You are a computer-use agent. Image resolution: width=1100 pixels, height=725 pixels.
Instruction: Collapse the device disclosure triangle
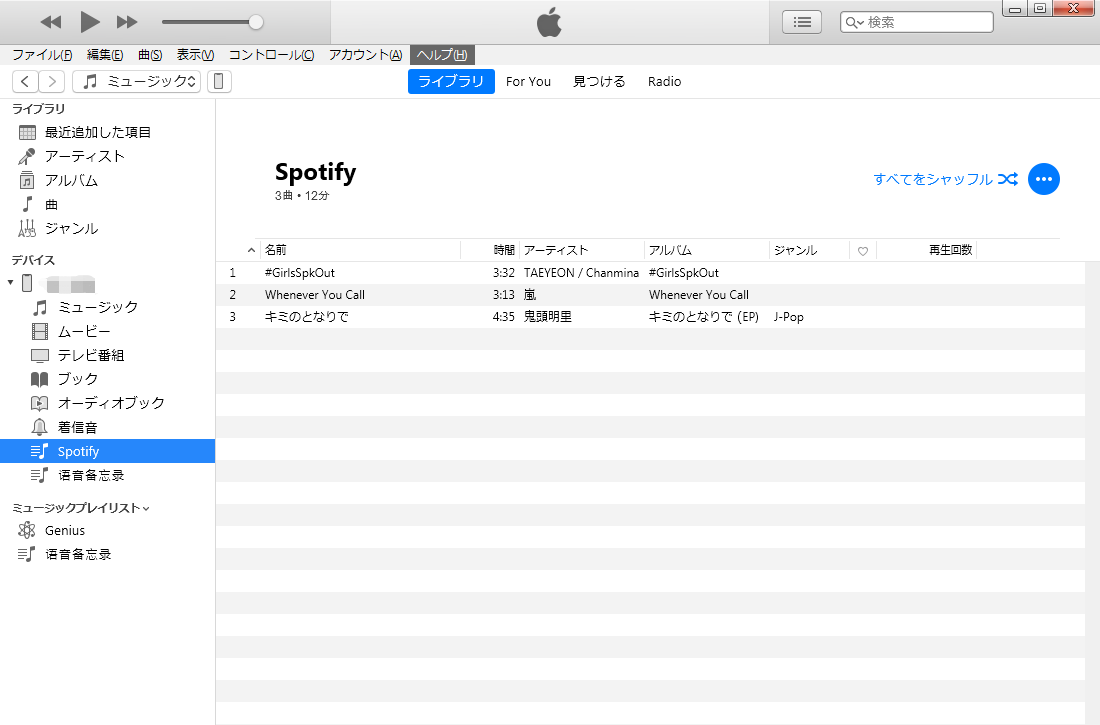coord(11,283)
